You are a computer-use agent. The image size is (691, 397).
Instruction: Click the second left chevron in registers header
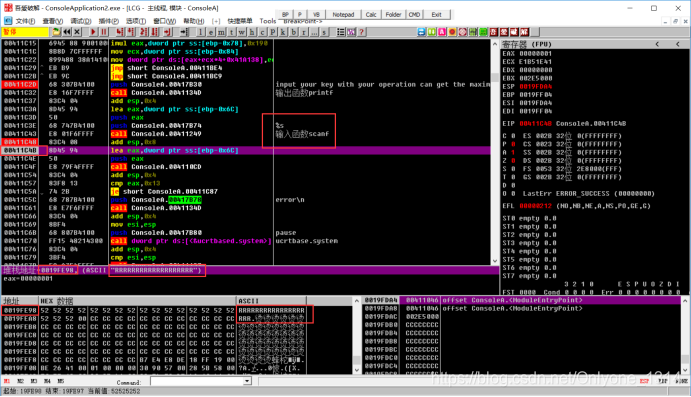pos(678,44)
